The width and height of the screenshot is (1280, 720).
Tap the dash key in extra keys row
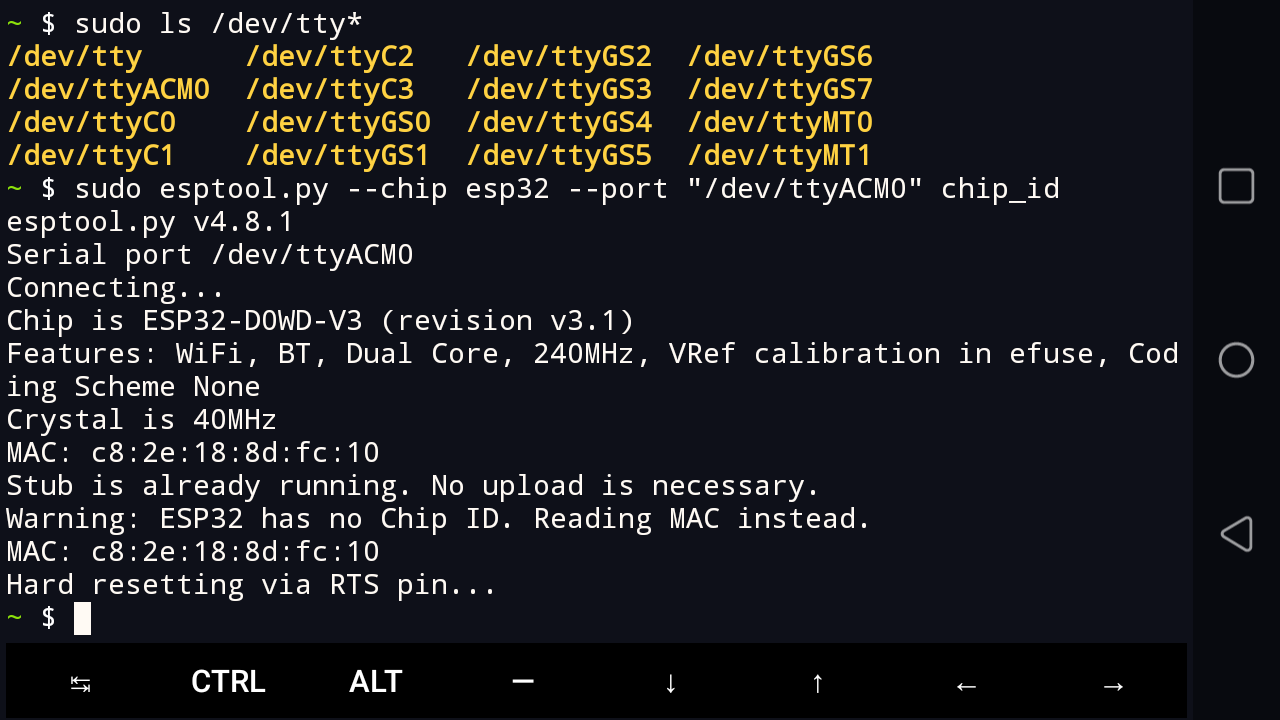tap(522, 682)
